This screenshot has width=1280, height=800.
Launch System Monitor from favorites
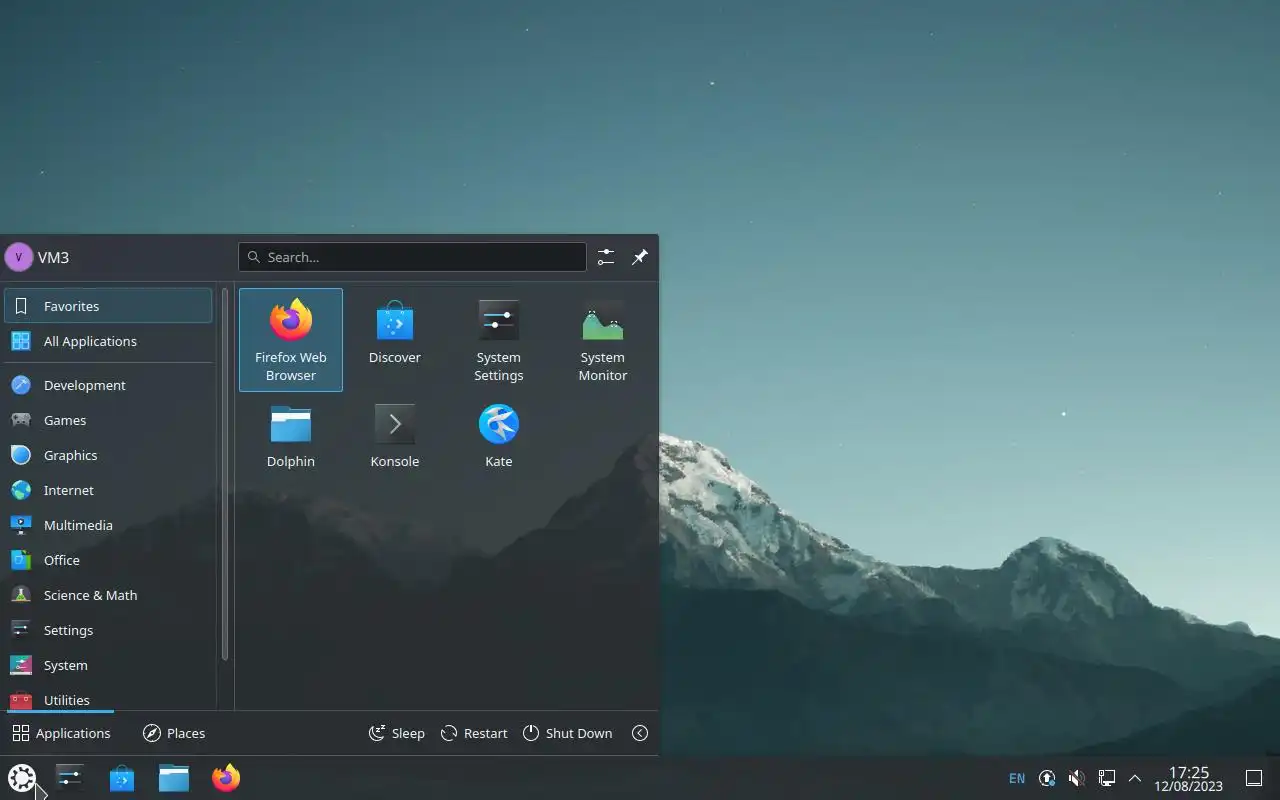(603, 340)
